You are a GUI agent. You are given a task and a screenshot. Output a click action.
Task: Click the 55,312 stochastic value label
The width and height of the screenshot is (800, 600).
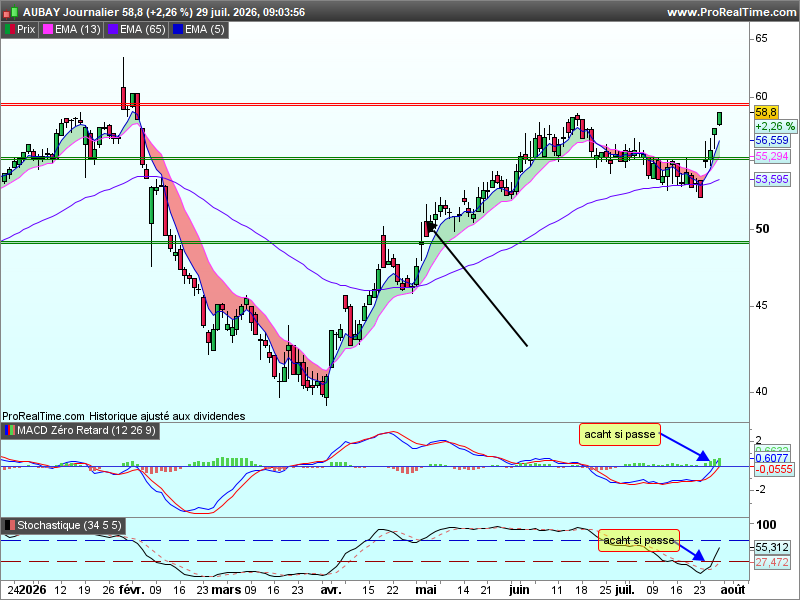[x=772, y=547]
